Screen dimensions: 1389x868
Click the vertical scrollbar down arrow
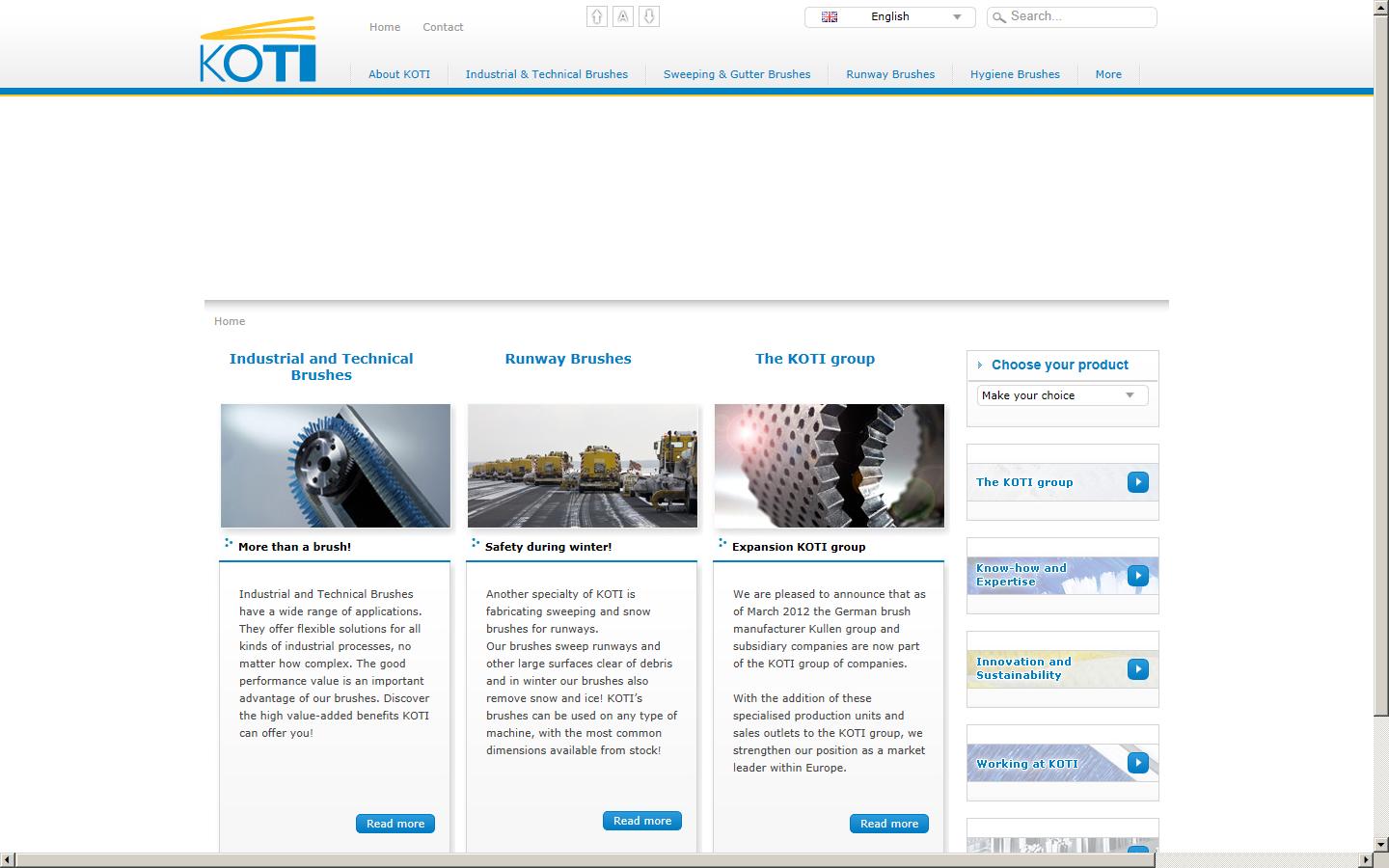click(1381, 844)
